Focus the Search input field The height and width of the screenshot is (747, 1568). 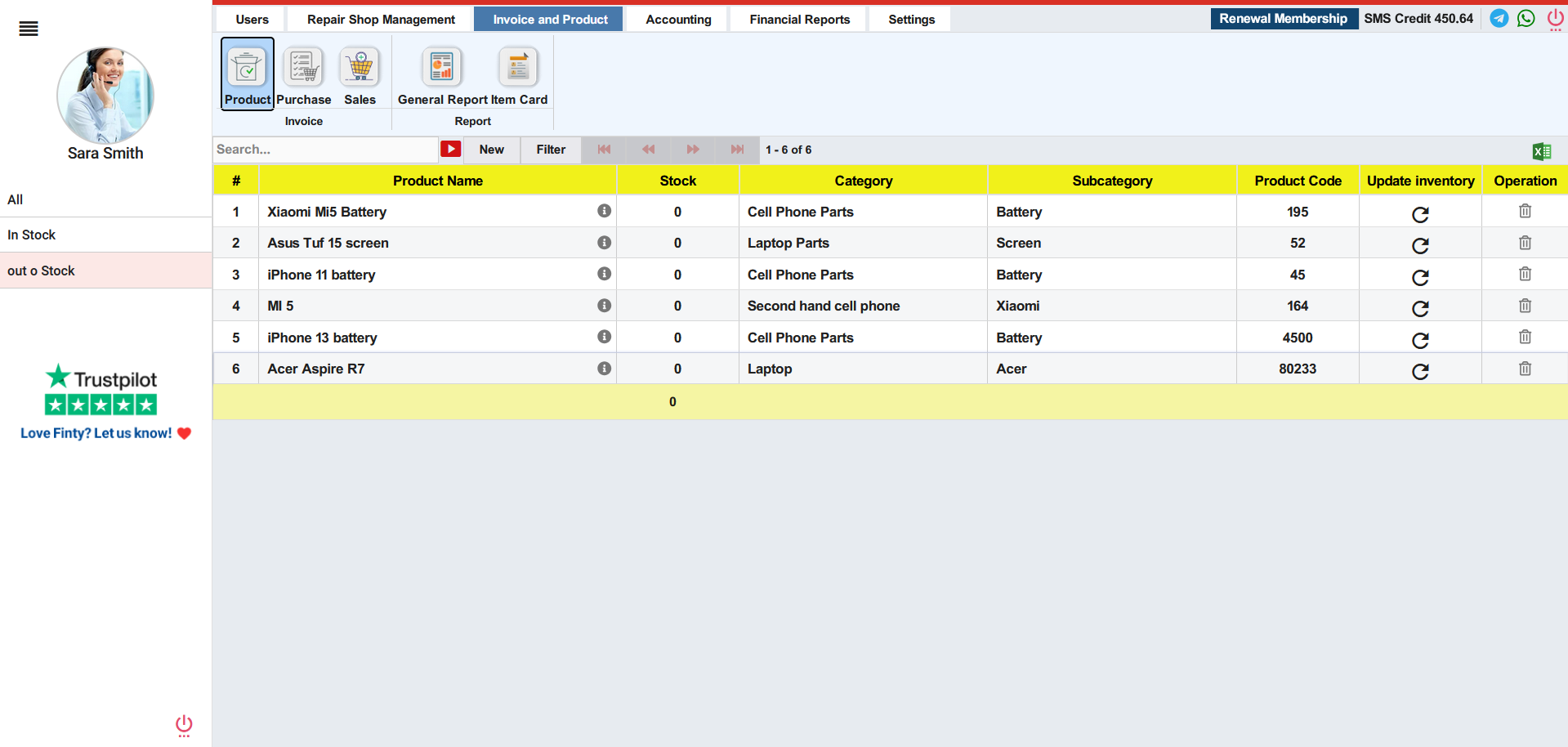pos(326,150)
